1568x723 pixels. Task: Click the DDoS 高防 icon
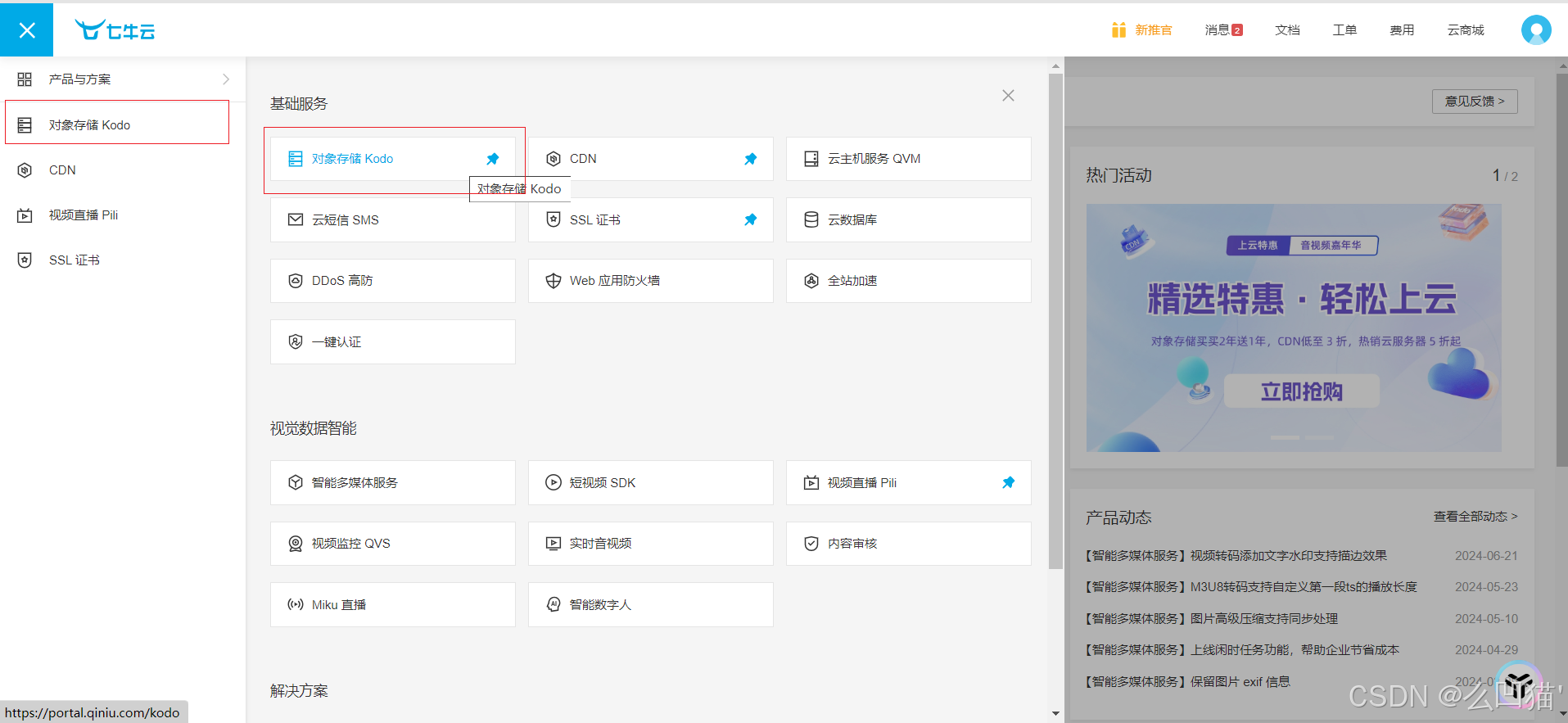point(296,281)
